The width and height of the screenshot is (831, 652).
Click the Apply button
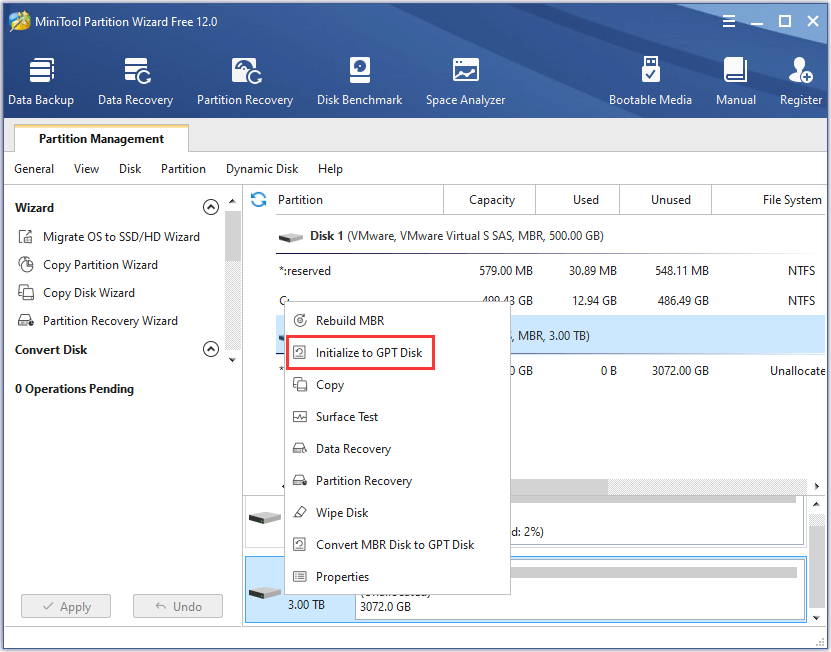pos(66,606)
